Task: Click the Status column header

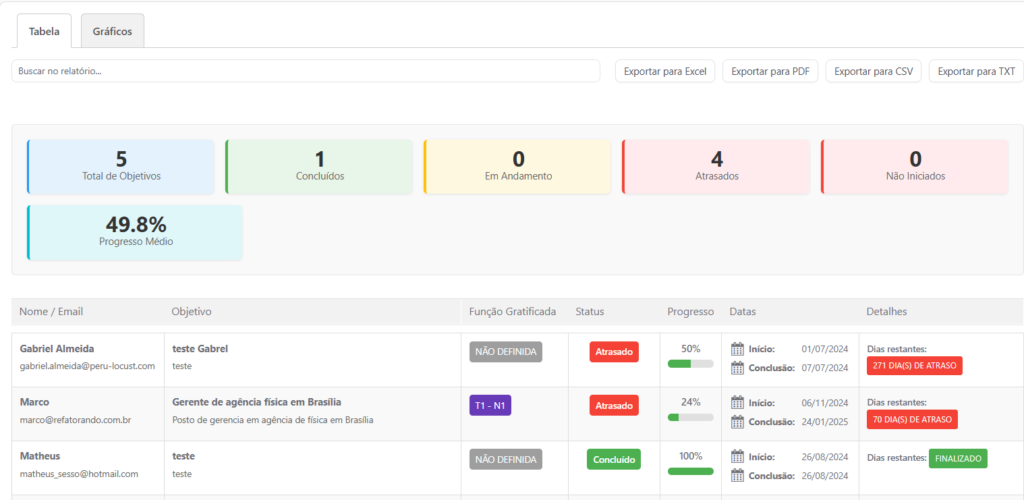Action: 589,312
